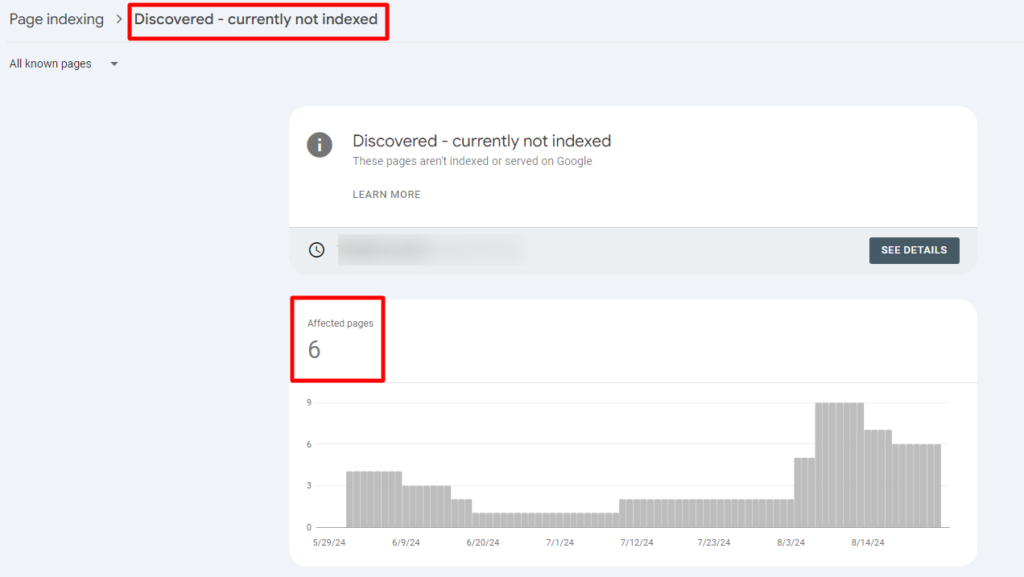This screenshot has width=1024, height=577.
Task: Open the All known pages dropdown
Action: [x=63, y=64]
